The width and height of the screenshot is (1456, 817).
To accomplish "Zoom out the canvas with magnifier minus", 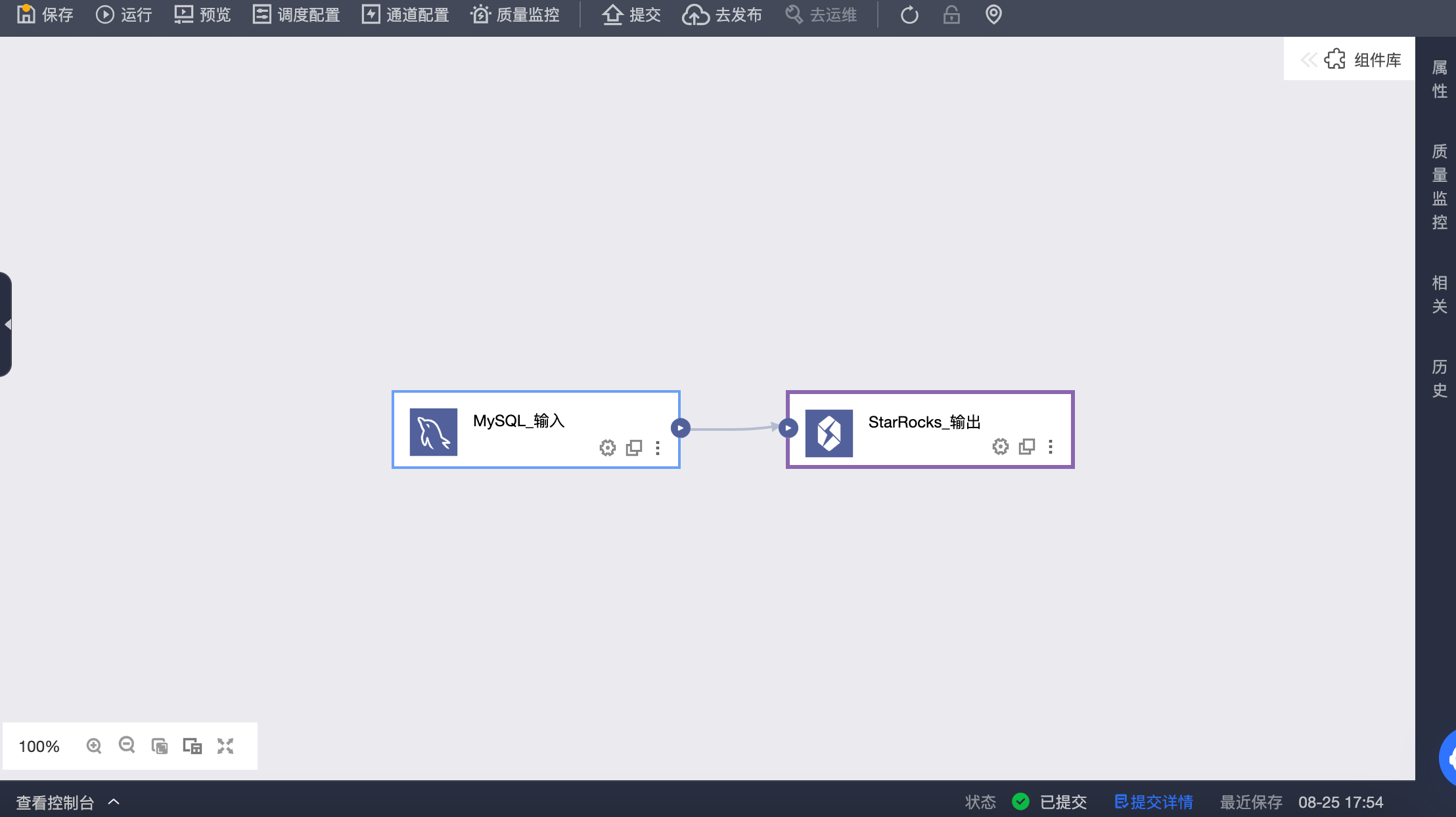I will [127, 745].
